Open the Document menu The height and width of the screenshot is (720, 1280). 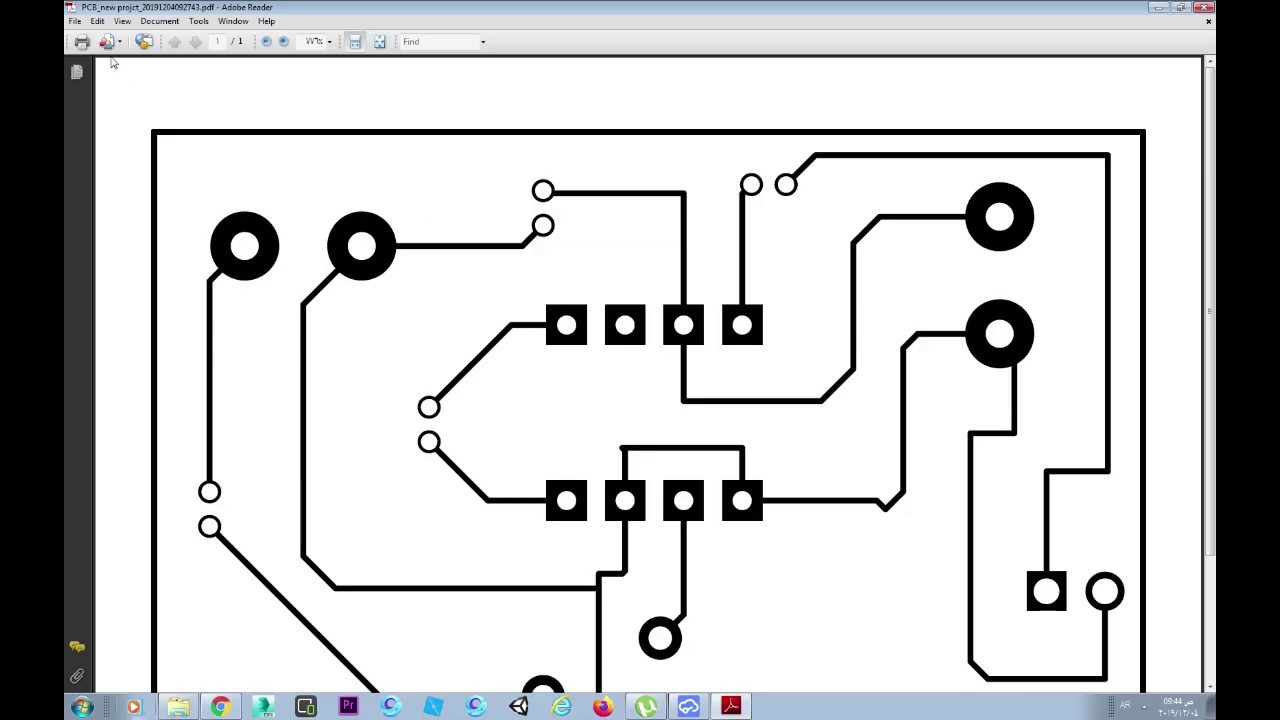pos(160,21)
